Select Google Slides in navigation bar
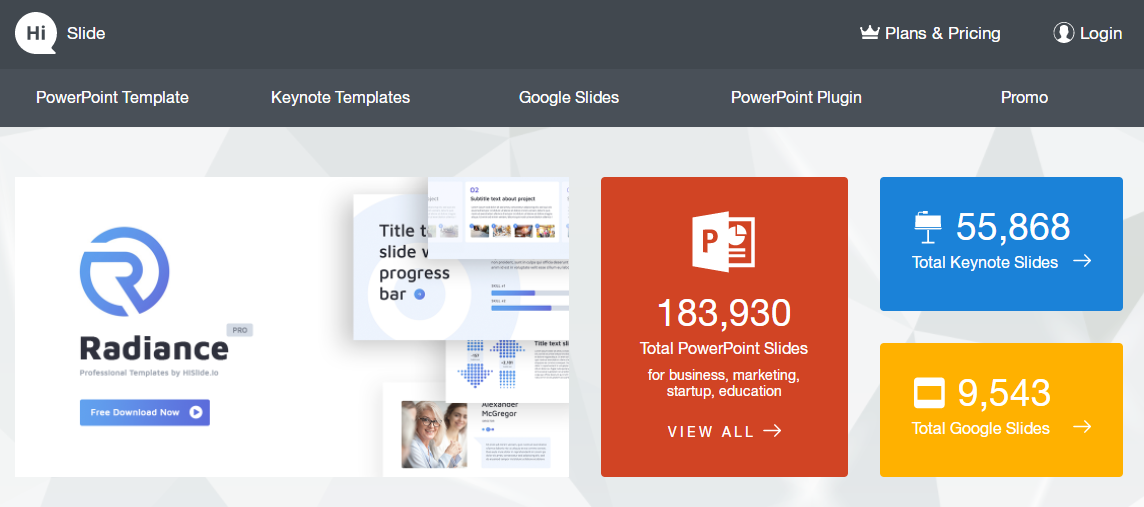Image resolution: width=1144 pixels, height=507 pixels. (569, 98)
